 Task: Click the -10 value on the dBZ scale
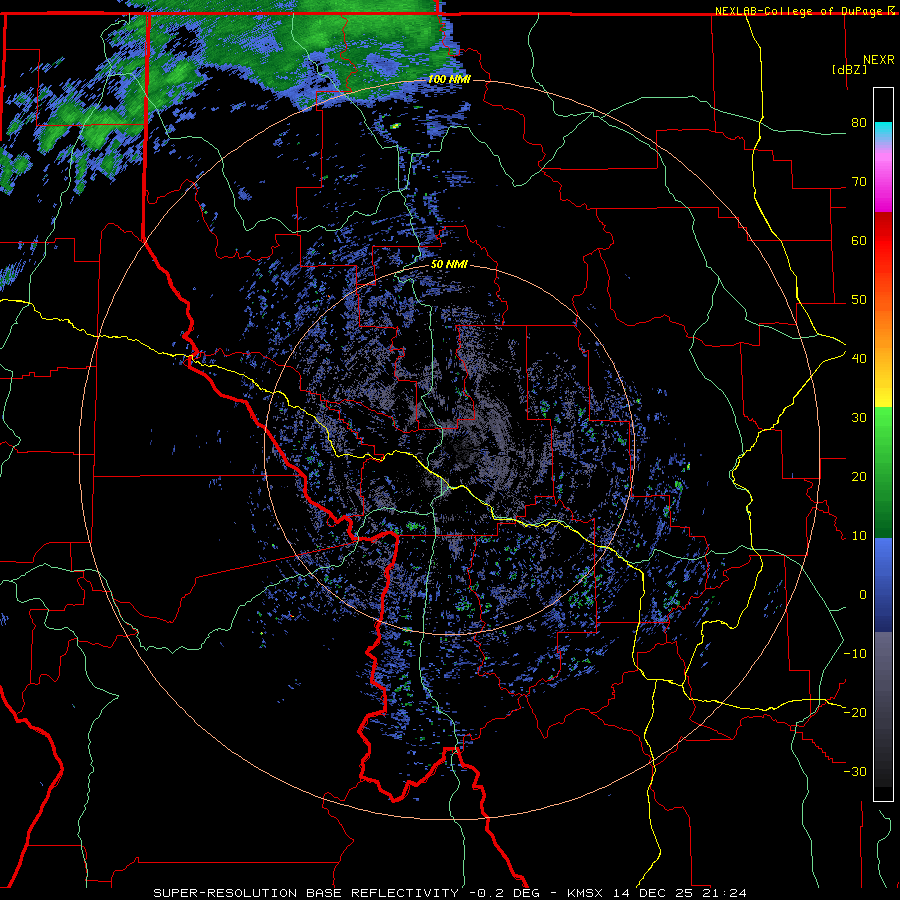(x=855, y=654)
